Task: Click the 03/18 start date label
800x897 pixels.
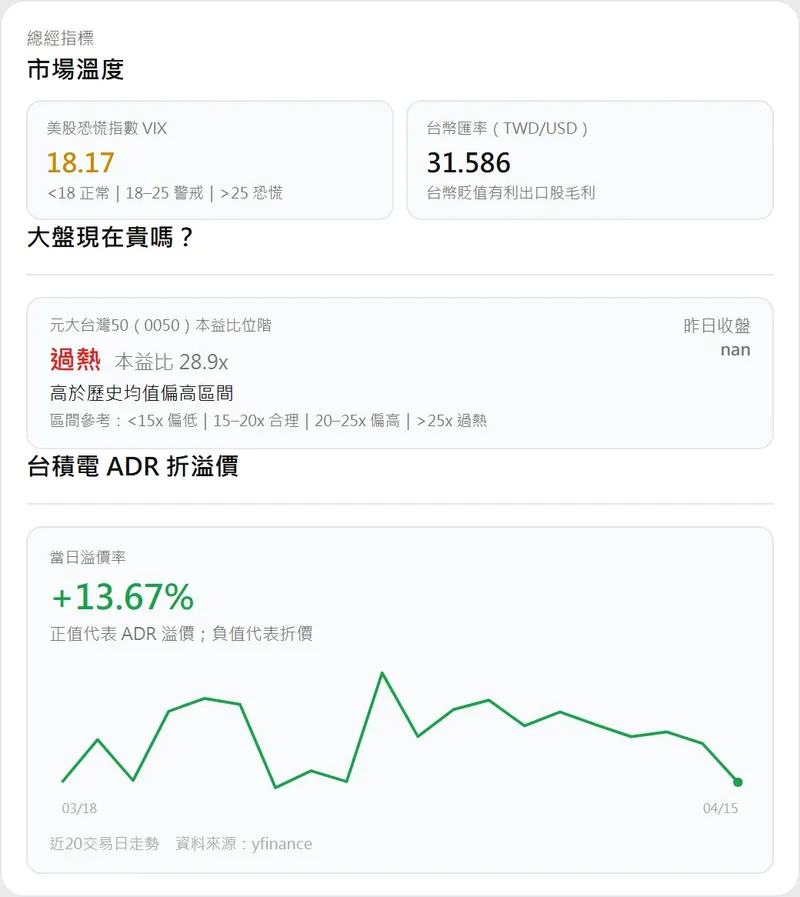Action: point(80,809)
